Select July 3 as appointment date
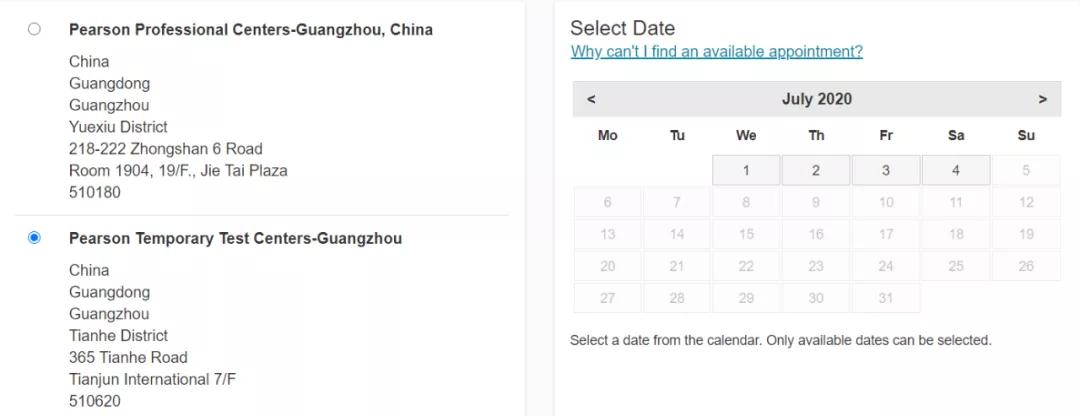The width and height of the screenshot is (1080, 416). (886, 170)
